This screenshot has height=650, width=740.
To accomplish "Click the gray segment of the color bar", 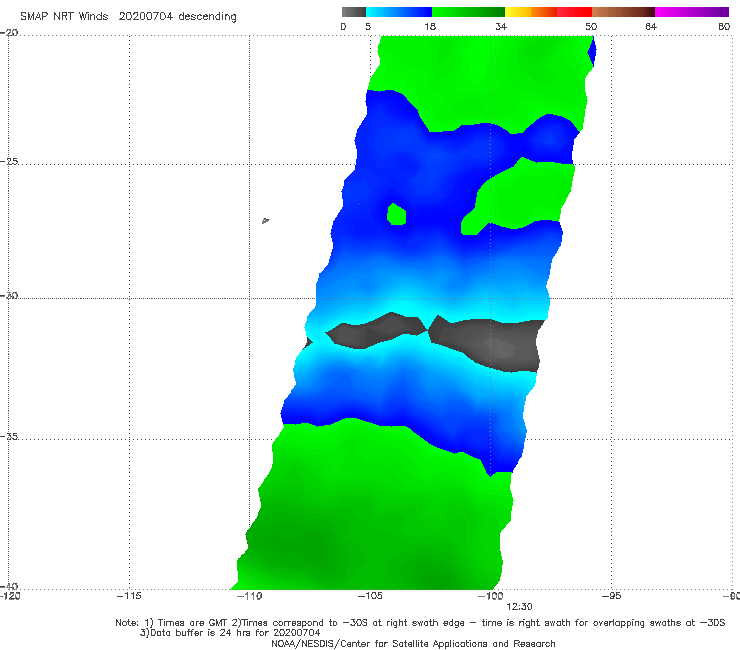I will pyautogui.click(x=354, y=12).
